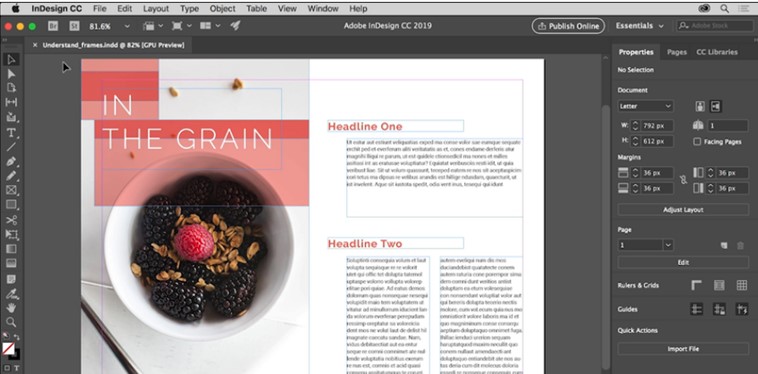Select the Zoom tool

[x=12, y=322]
